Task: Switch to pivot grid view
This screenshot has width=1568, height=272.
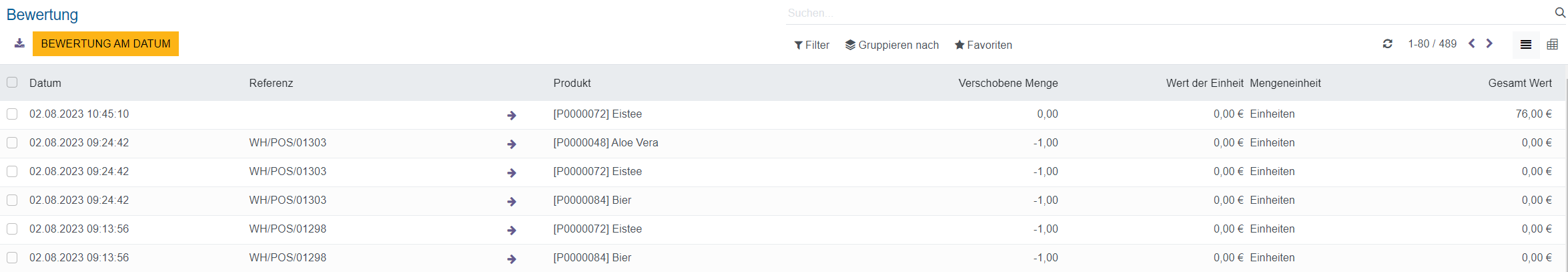Action: (1552, 45)
